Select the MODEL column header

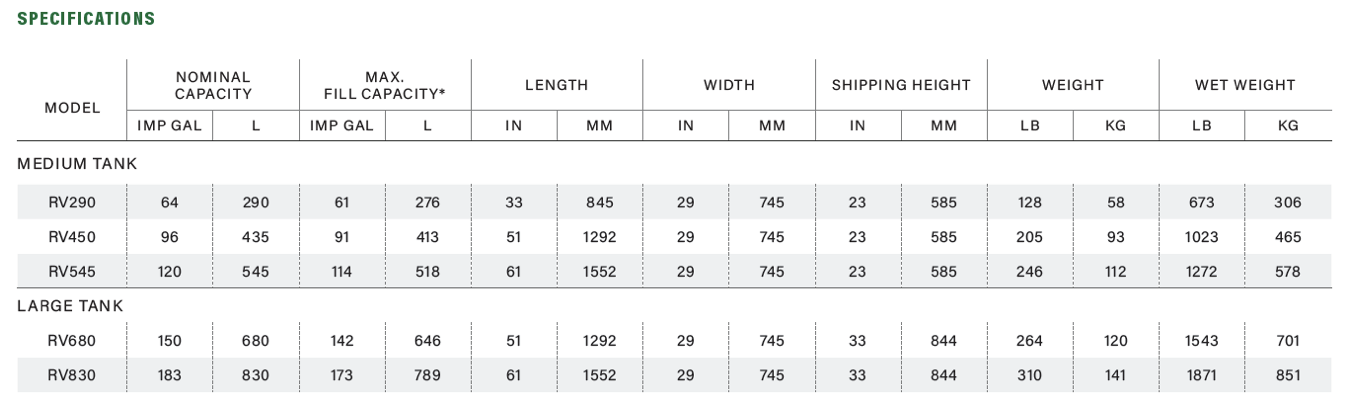(73, 107)
